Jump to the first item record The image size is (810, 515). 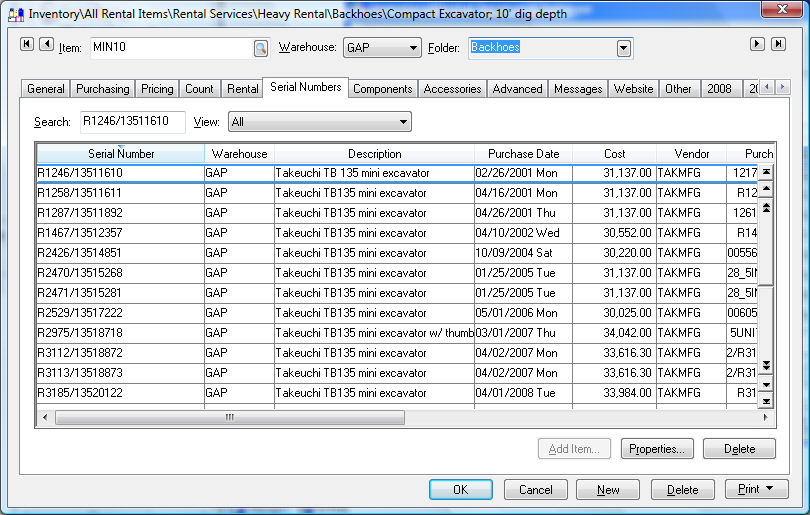(x=27, y=44)
